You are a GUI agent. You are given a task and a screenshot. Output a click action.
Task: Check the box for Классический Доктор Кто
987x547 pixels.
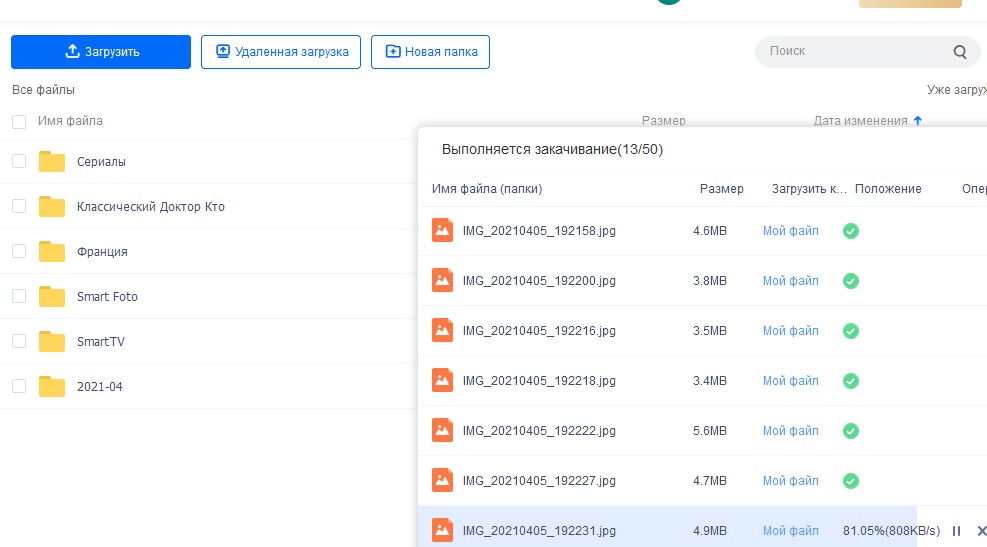19,206
